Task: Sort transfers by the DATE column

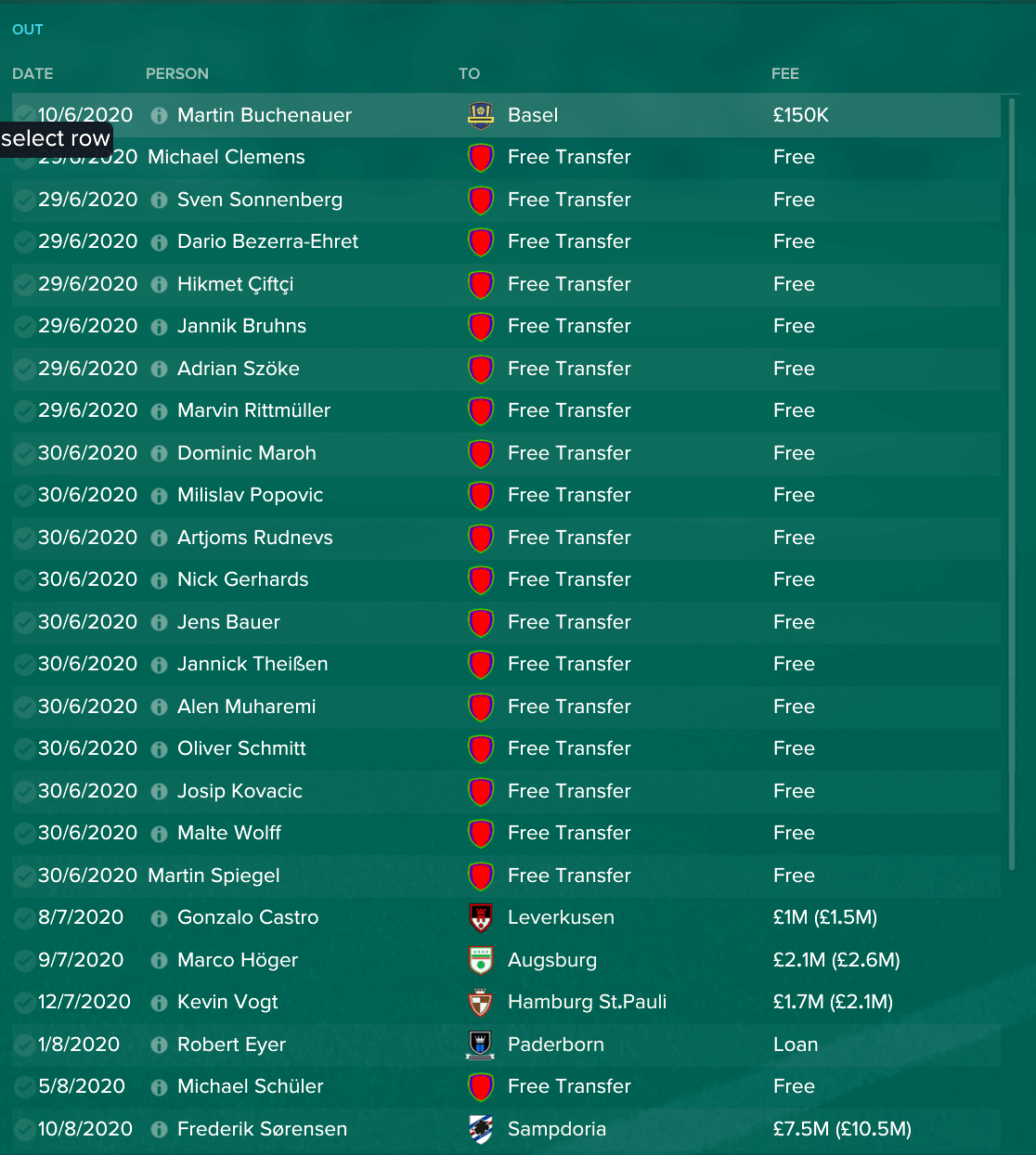Action: click(x=32, y=73)
